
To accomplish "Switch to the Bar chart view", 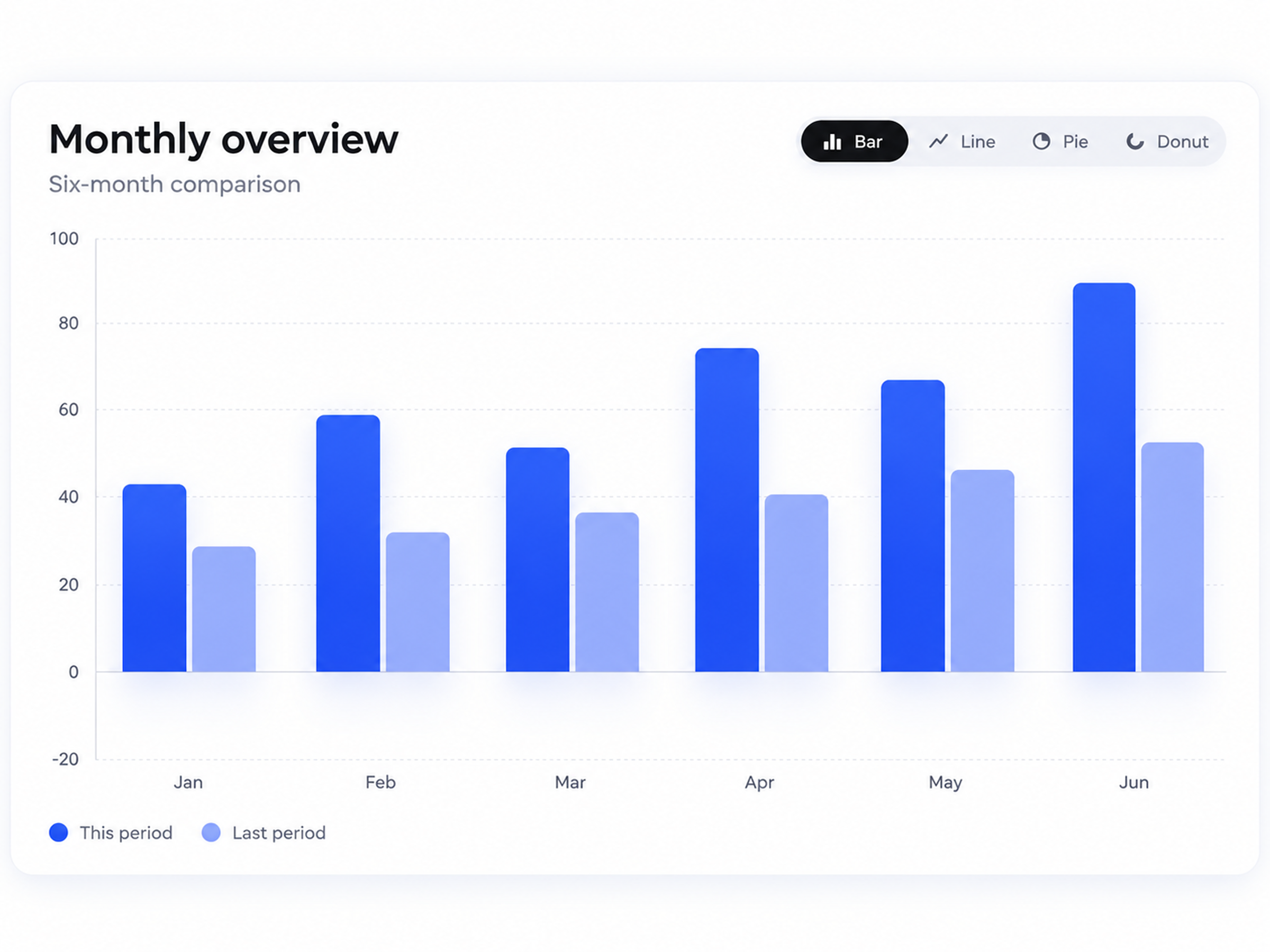I will (854, 141).
